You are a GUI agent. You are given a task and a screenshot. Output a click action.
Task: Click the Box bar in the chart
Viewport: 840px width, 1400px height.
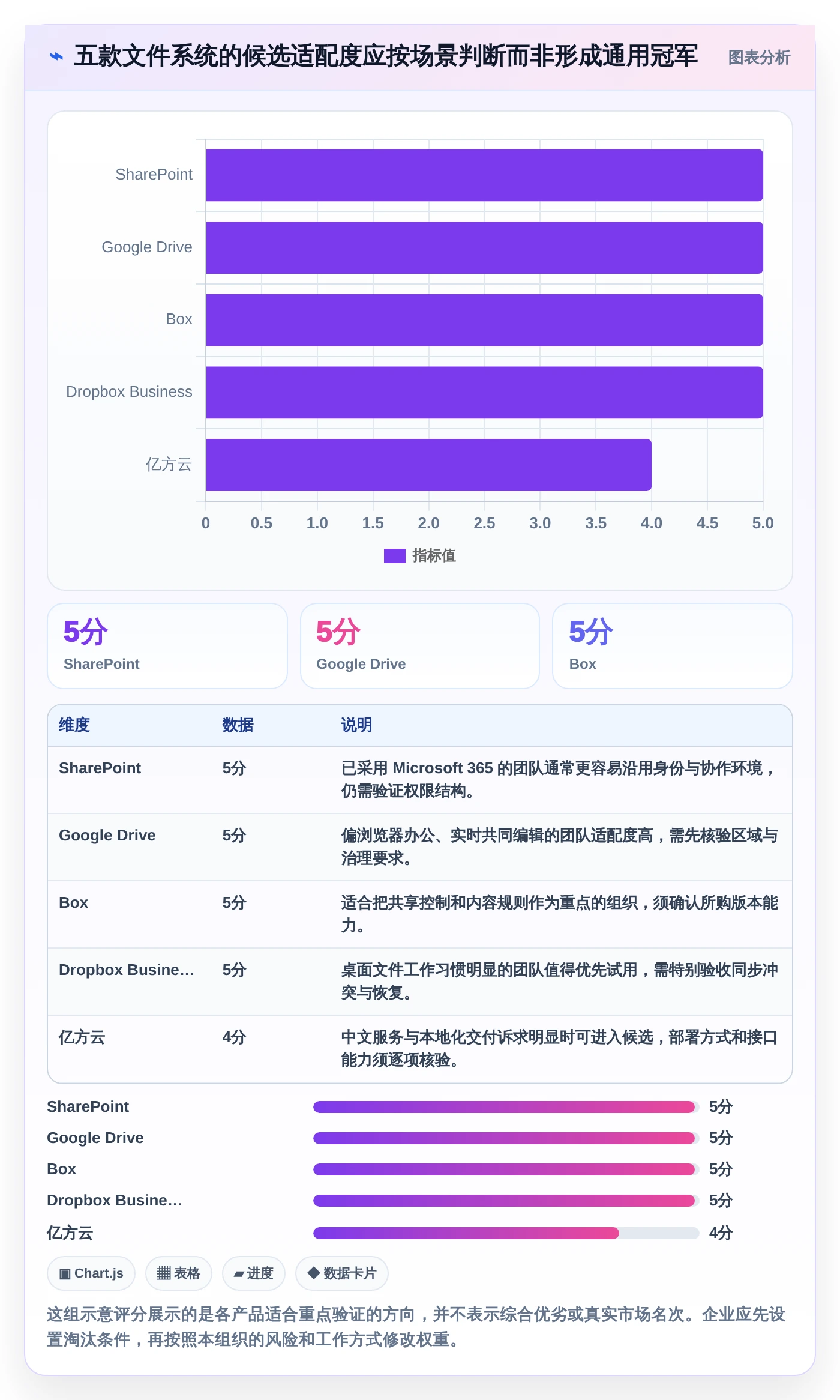tap(484, 320)
